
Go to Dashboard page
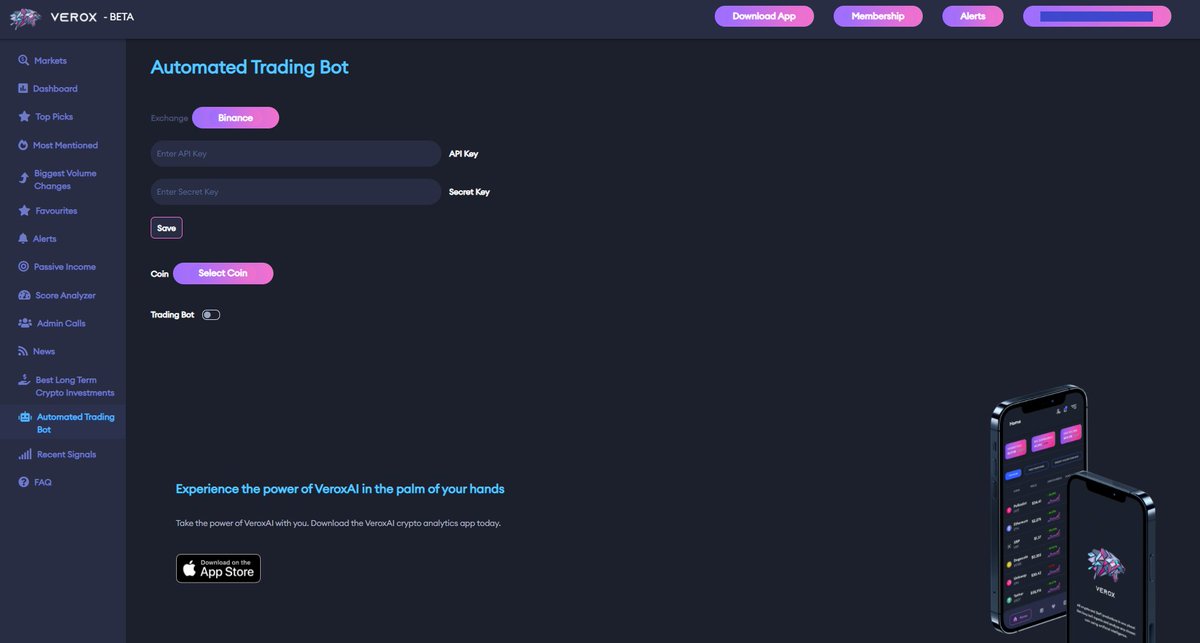coord(55,88)
